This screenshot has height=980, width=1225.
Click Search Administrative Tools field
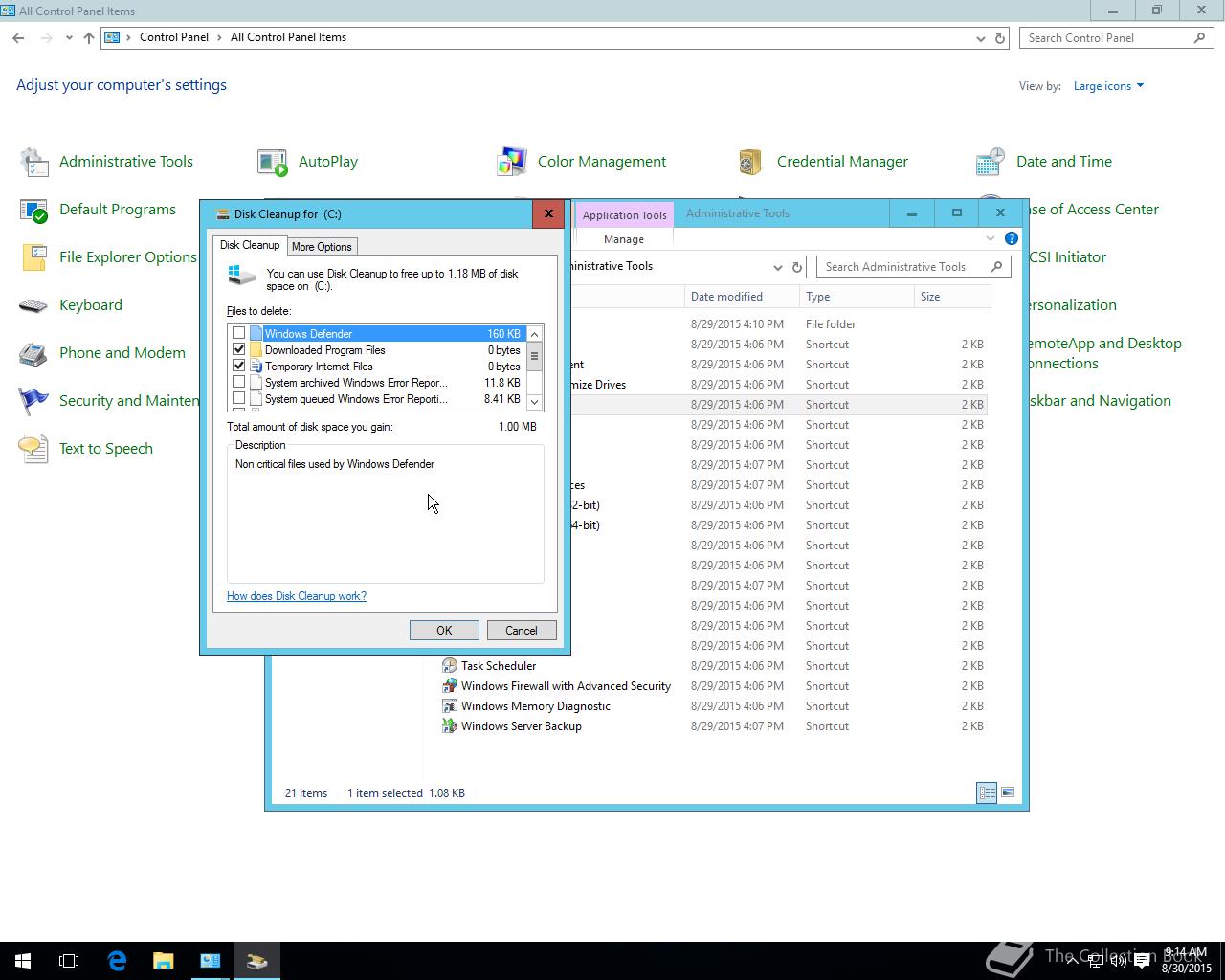[913, 267]
